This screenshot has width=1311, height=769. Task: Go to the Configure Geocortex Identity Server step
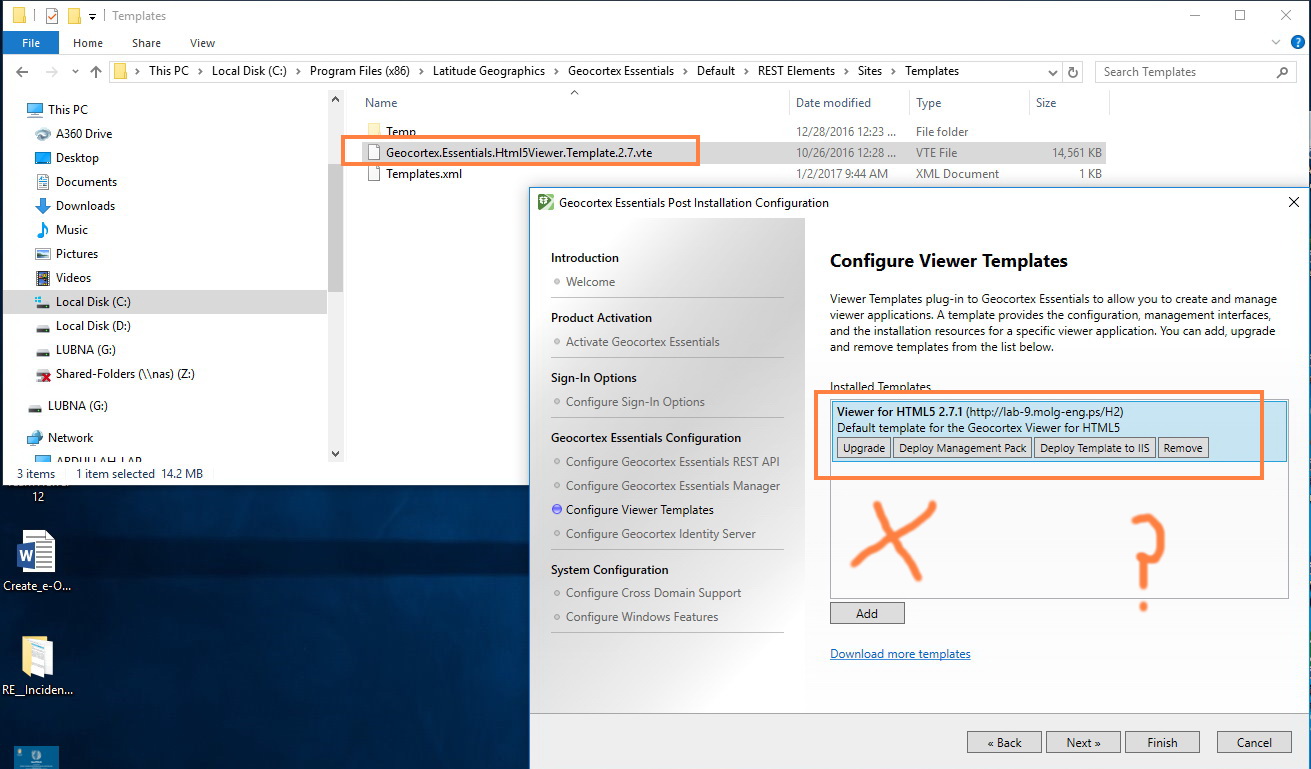tap(660, 534)
